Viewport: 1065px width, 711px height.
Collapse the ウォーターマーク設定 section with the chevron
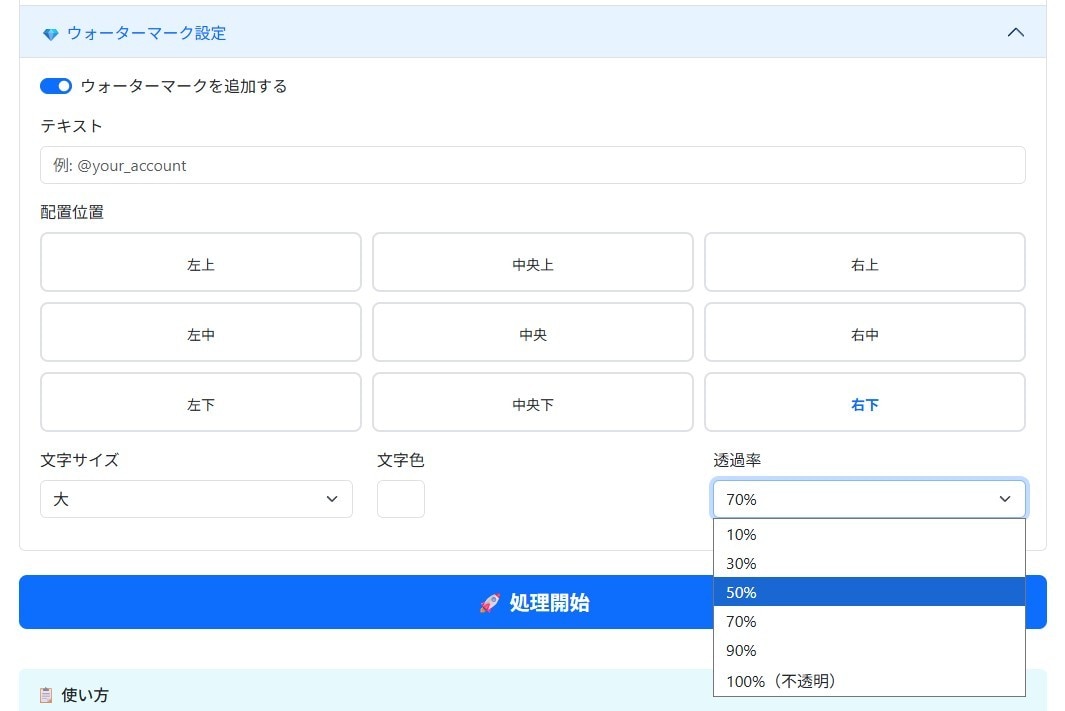coord(1015,32)
